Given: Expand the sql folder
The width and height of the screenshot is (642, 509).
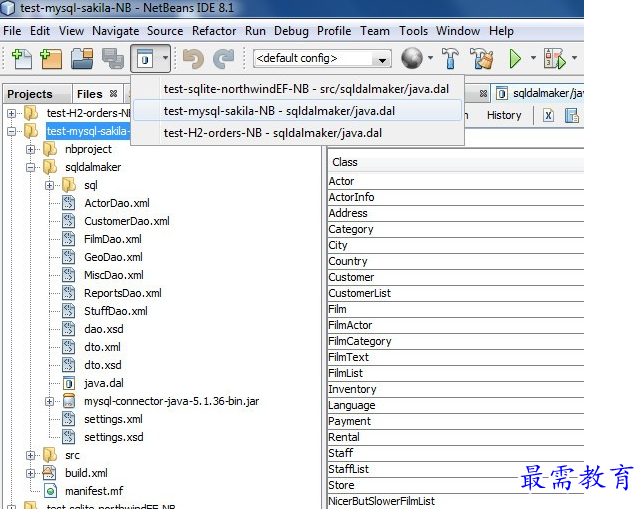Looking at the screenshot, I should (50, 186).
